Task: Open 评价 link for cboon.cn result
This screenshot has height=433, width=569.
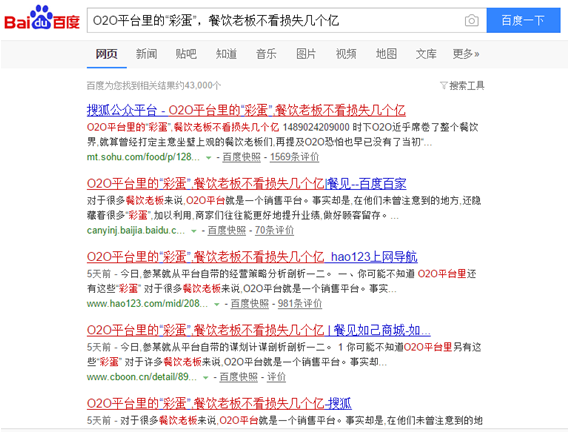Action: [x=277, y=377]
